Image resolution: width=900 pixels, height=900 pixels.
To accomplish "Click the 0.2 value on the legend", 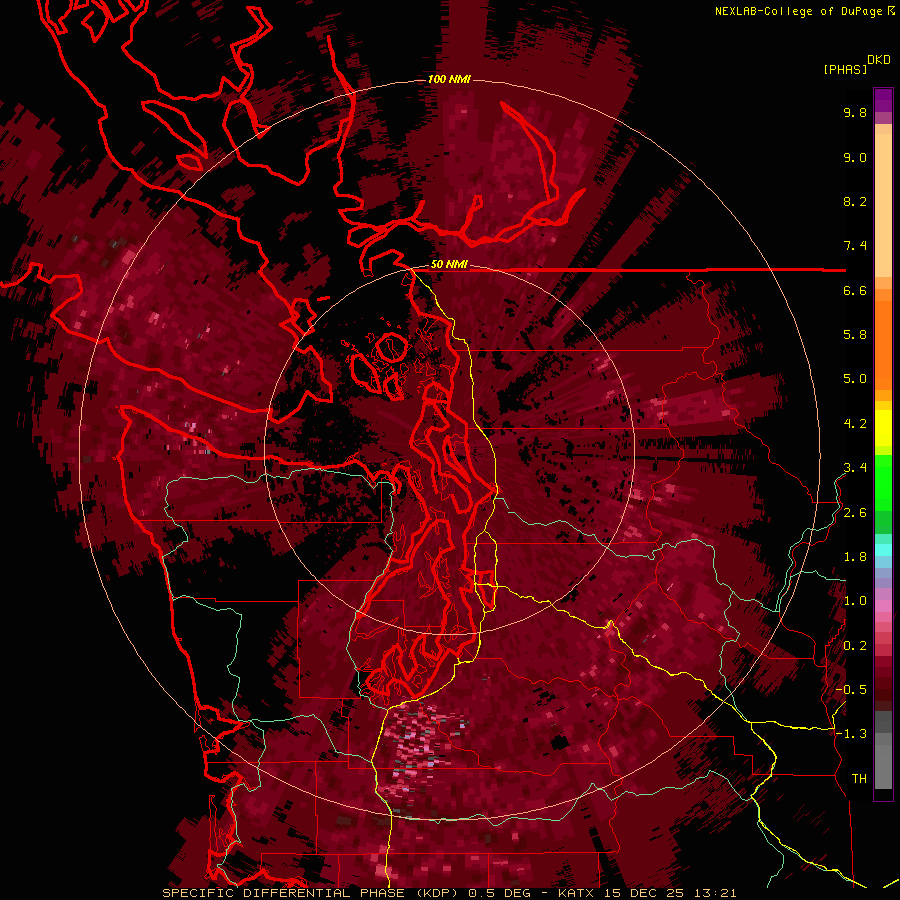I will [855, 646].
